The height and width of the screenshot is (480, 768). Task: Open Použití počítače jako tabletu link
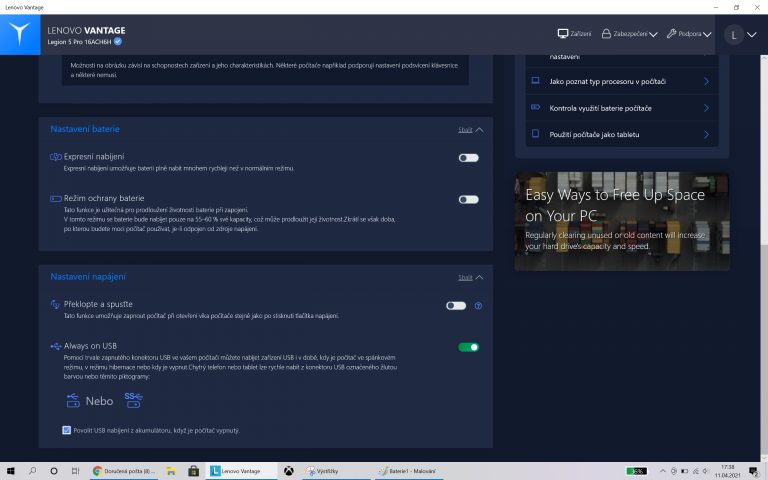(x=620, y=134)
